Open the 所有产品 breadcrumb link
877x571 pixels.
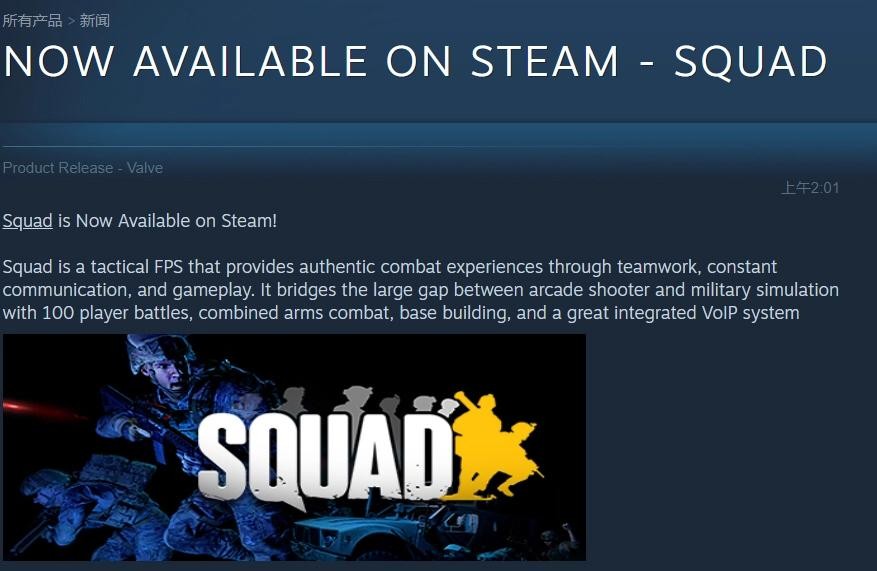pyautogui.click(x=32, y=21)
